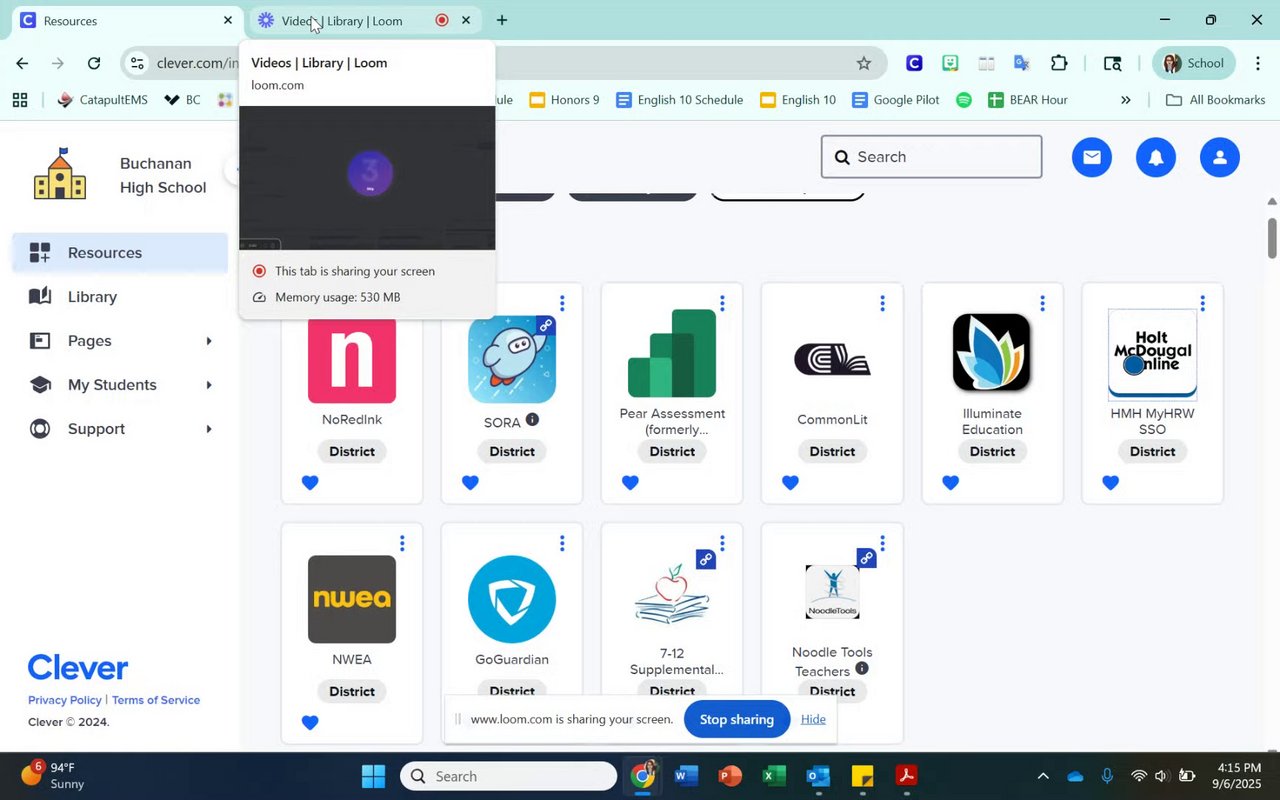This screenshot has width=1280, height=800.
Task: Expand My Students sidebar submenu arrow
Action: [x=209, y=385]
